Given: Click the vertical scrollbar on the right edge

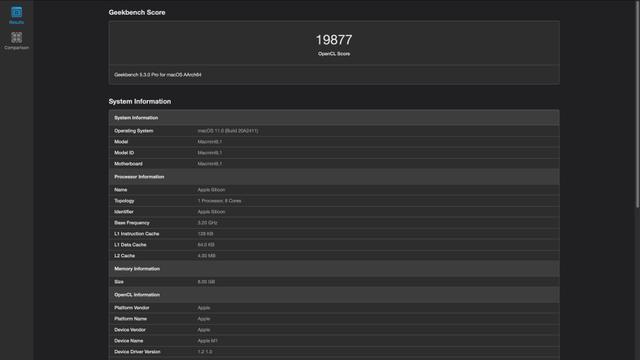Looking at the screenshot, I should (x=638, y=104).
